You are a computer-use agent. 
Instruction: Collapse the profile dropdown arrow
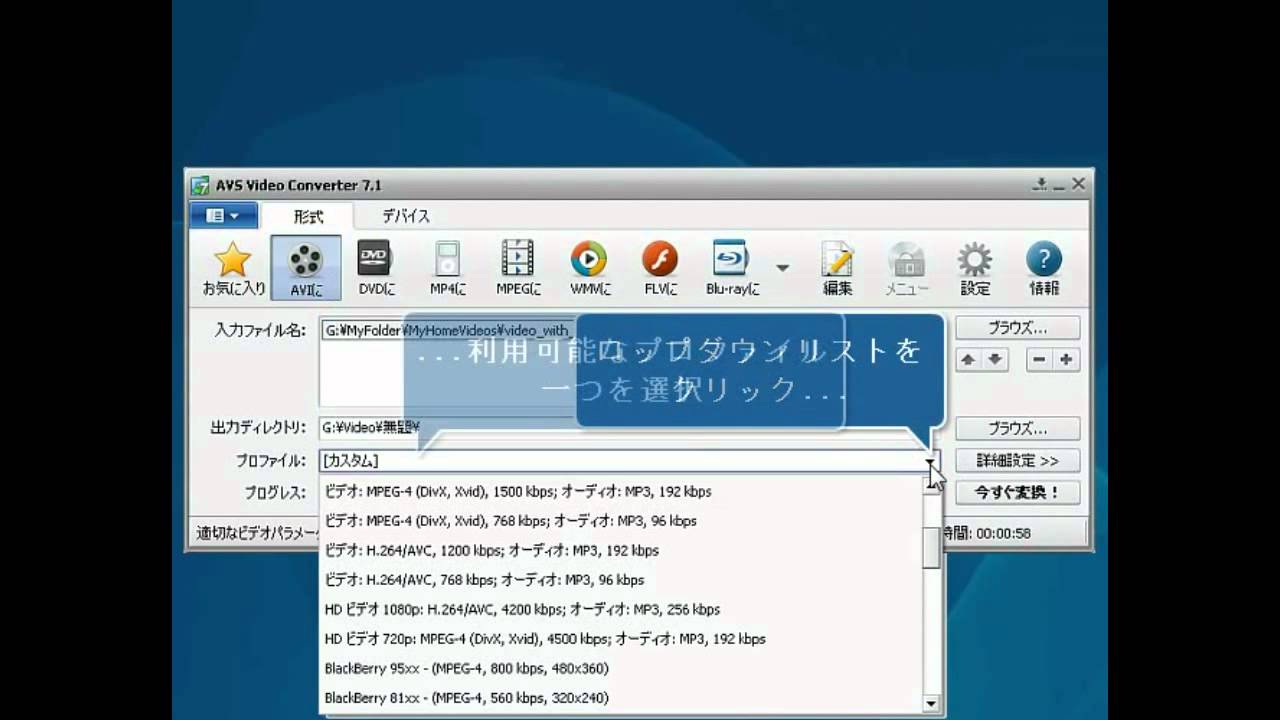click(931, 461)
